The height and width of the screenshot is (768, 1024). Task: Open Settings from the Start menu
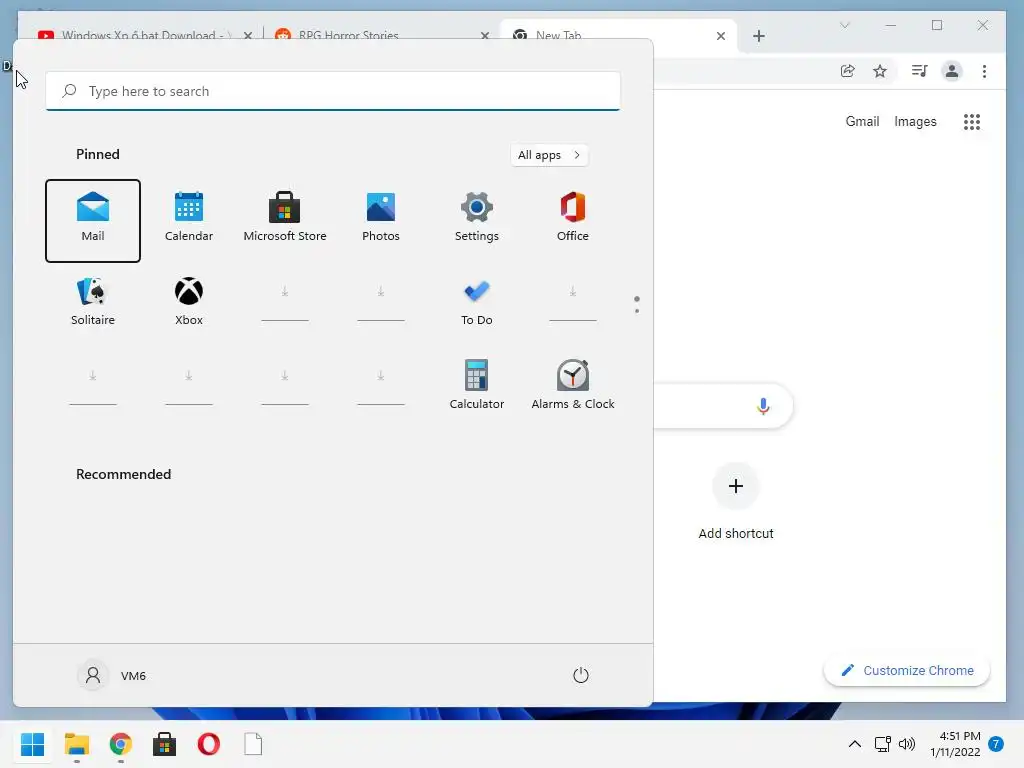(x=477, y=217)
